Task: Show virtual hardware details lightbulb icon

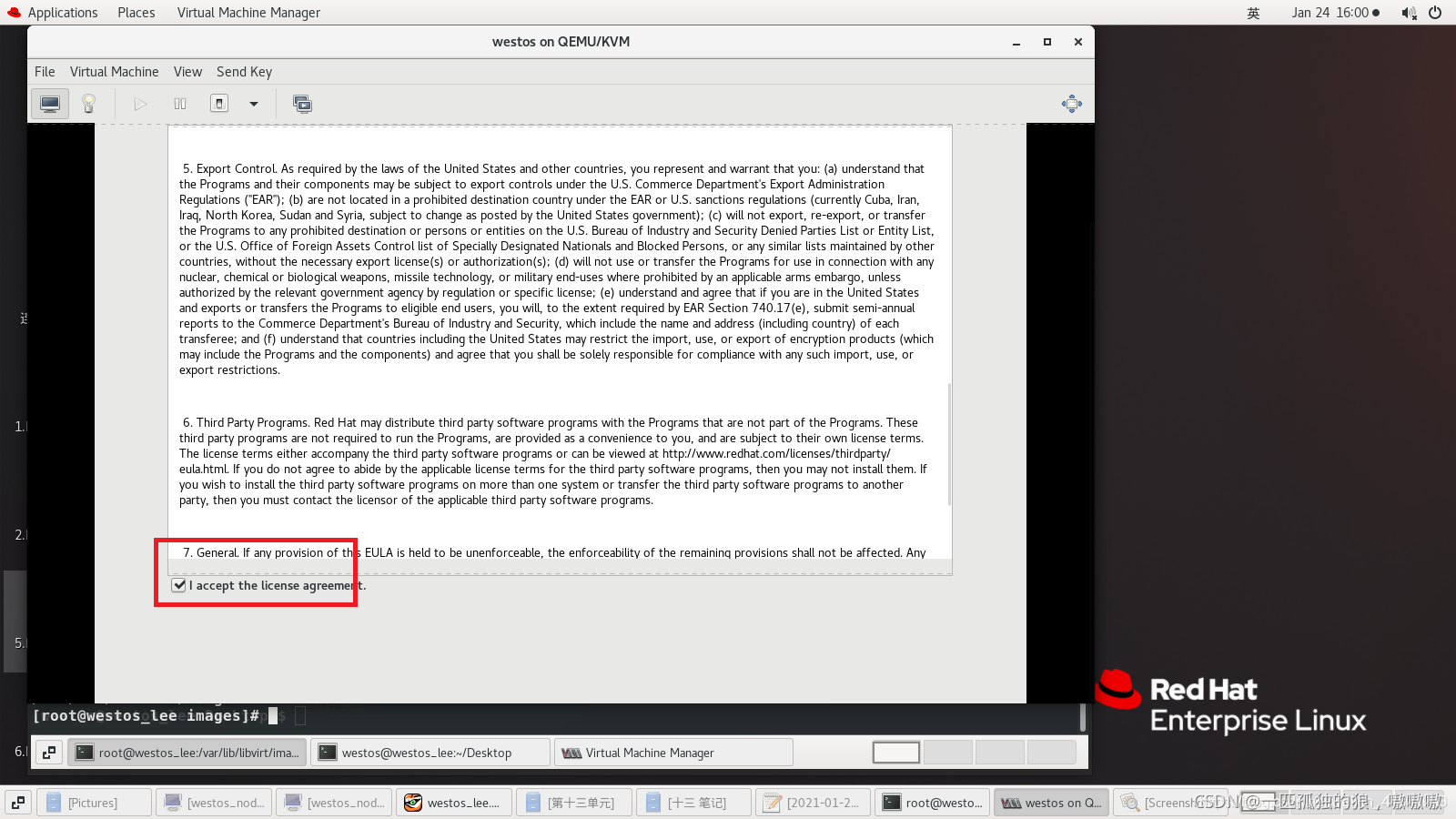Action: [88, 104]
